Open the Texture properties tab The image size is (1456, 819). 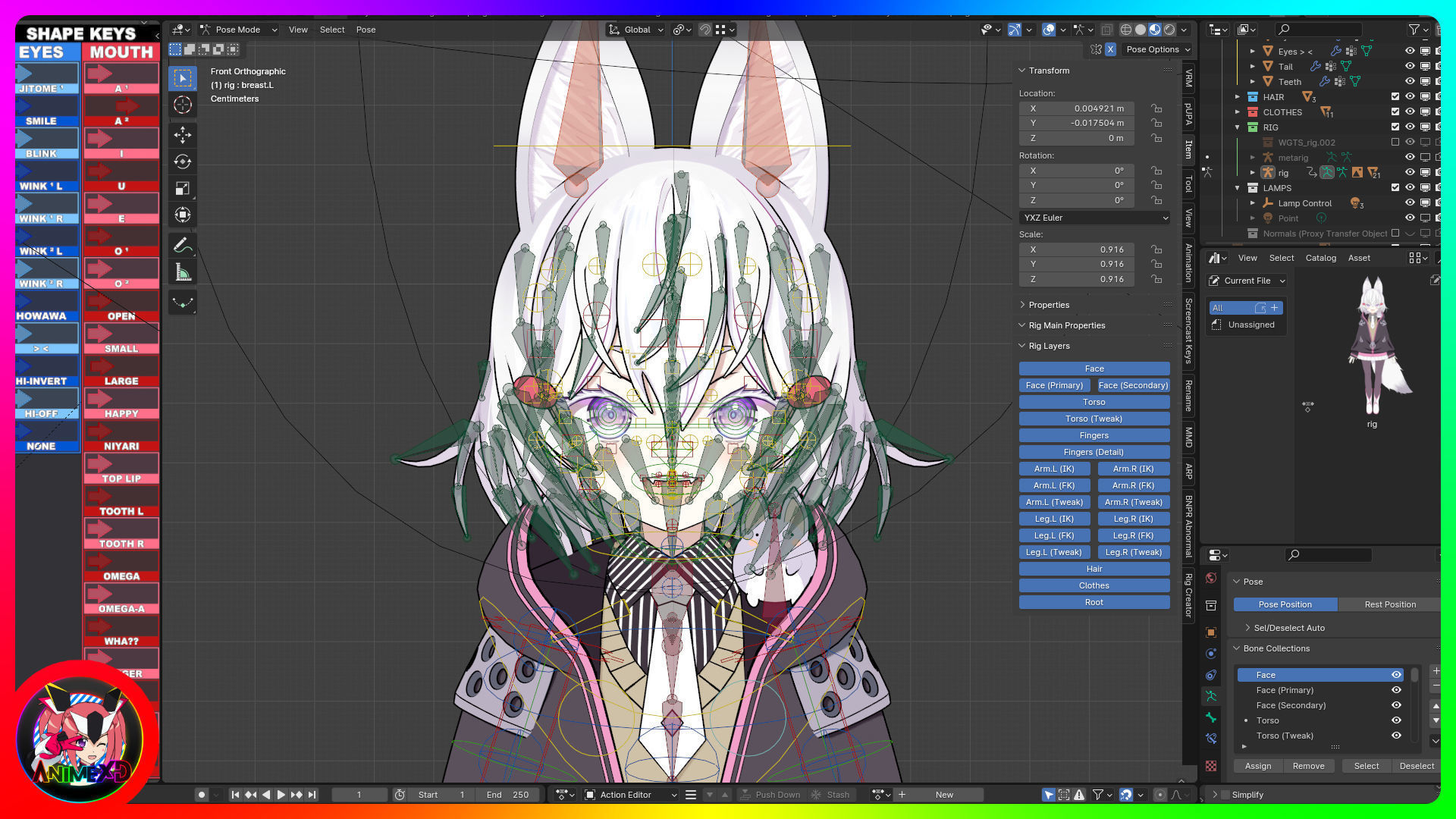point(1211,766)
